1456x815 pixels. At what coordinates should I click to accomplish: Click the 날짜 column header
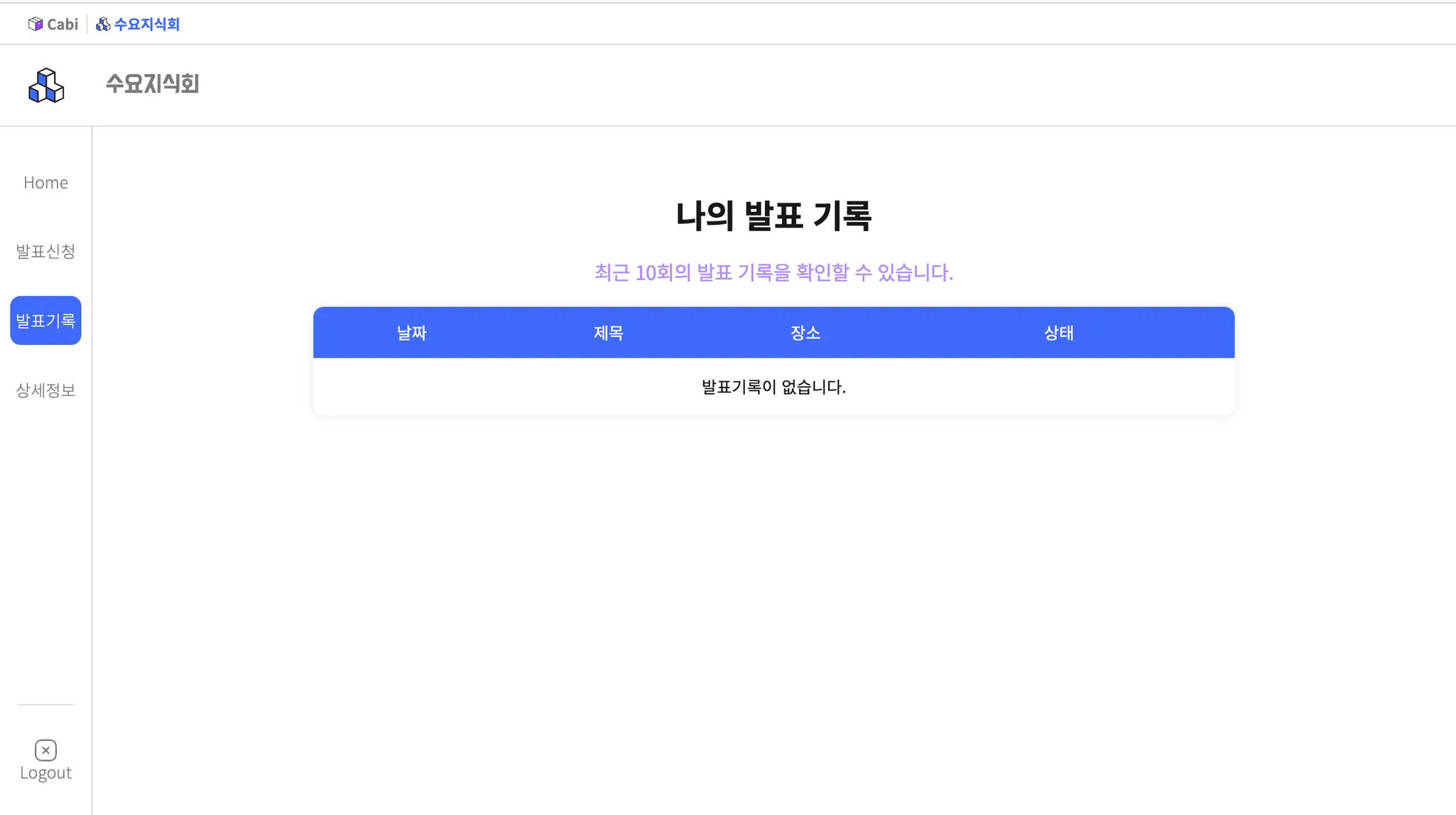(x=412, y=333)
